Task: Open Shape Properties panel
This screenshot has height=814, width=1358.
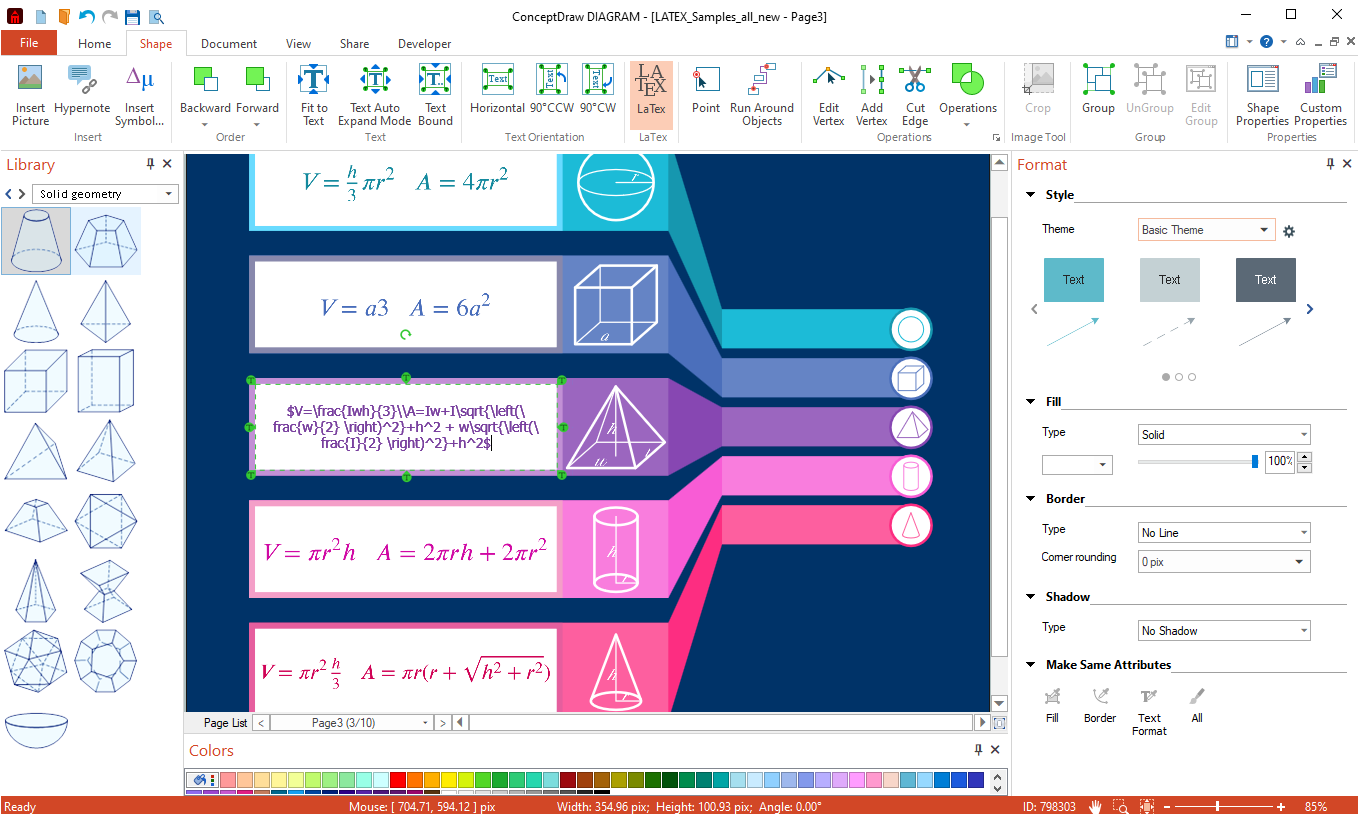Action: (1262, 95)
